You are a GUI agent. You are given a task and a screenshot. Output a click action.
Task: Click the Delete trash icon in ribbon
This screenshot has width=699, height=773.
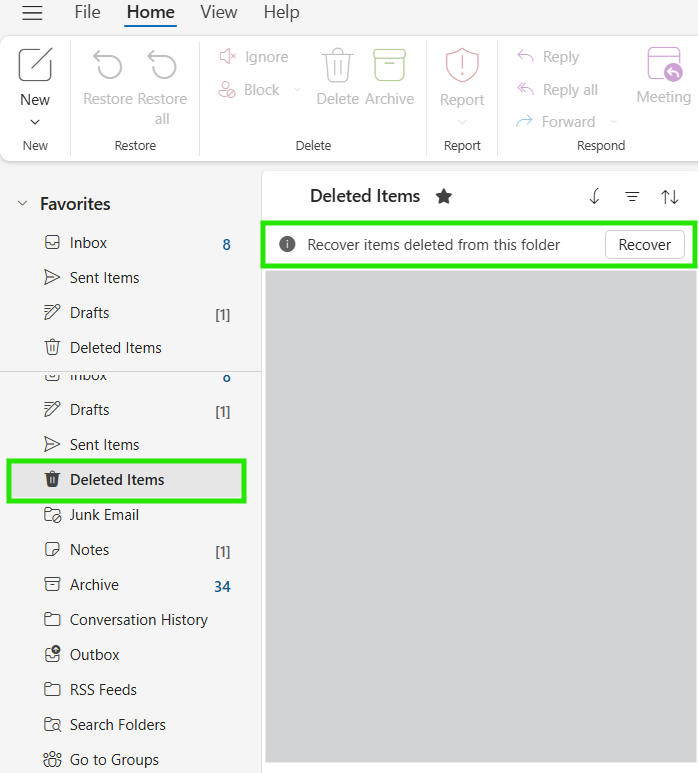click(338, 65)
